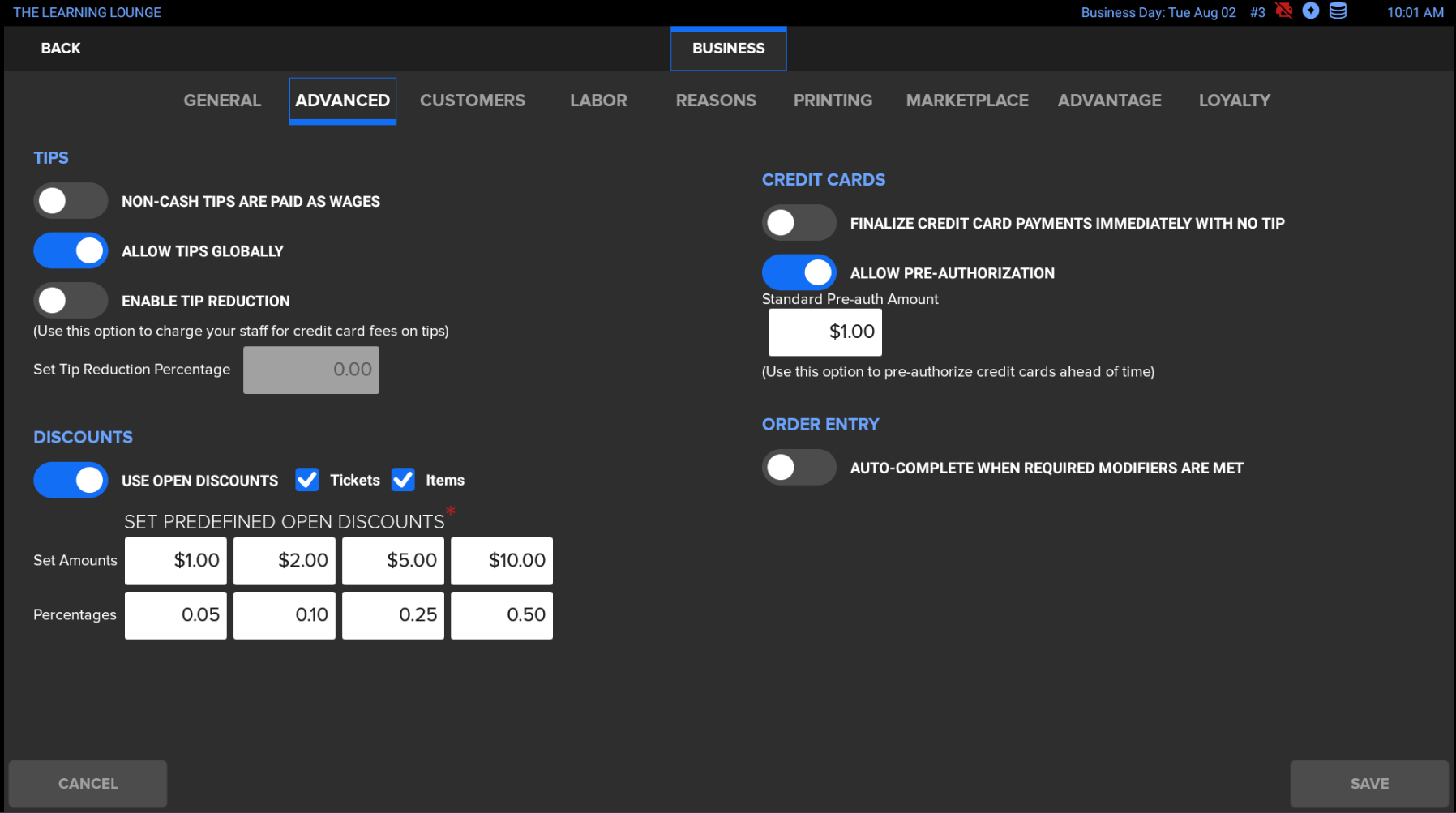Go to the Loyalty tab
Image resolution: width=1456 pixels, height=813 pixels.
coord(1234,101)
